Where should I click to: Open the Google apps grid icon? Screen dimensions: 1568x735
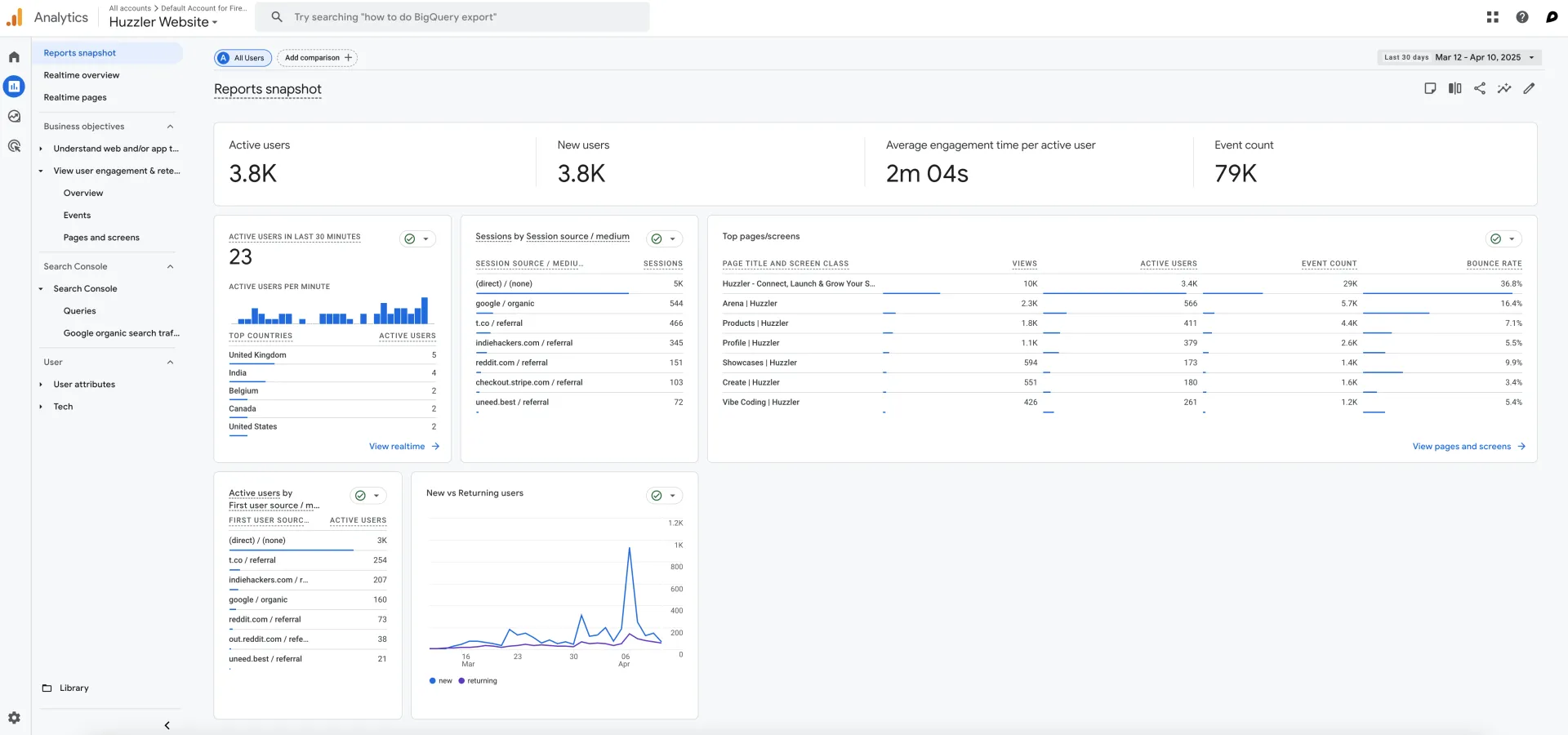click(1493, 17)
